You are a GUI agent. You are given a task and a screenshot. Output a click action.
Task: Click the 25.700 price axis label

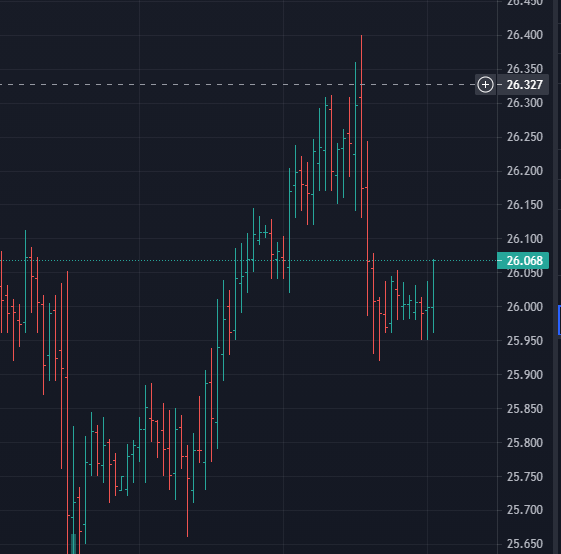tap(525, 510)
